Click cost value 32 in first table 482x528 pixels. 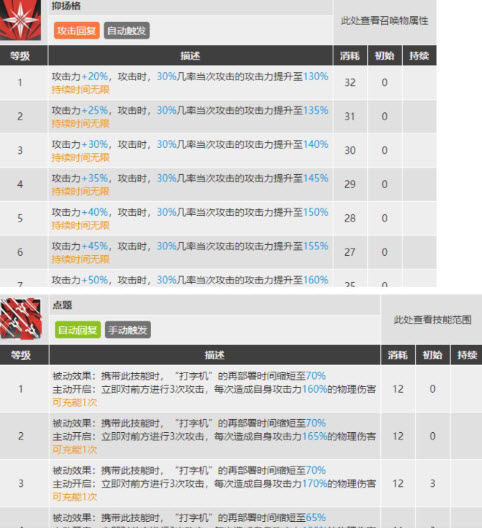click(350, 82)
